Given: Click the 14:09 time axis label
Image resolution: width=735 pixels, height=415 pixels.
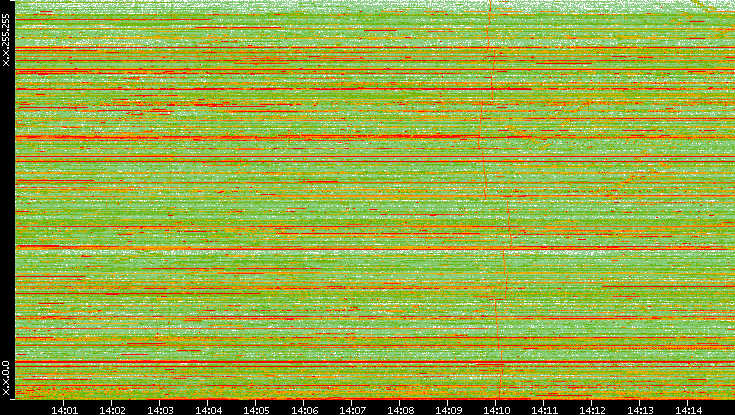Looking at the screenshot, I should [448, 410].
